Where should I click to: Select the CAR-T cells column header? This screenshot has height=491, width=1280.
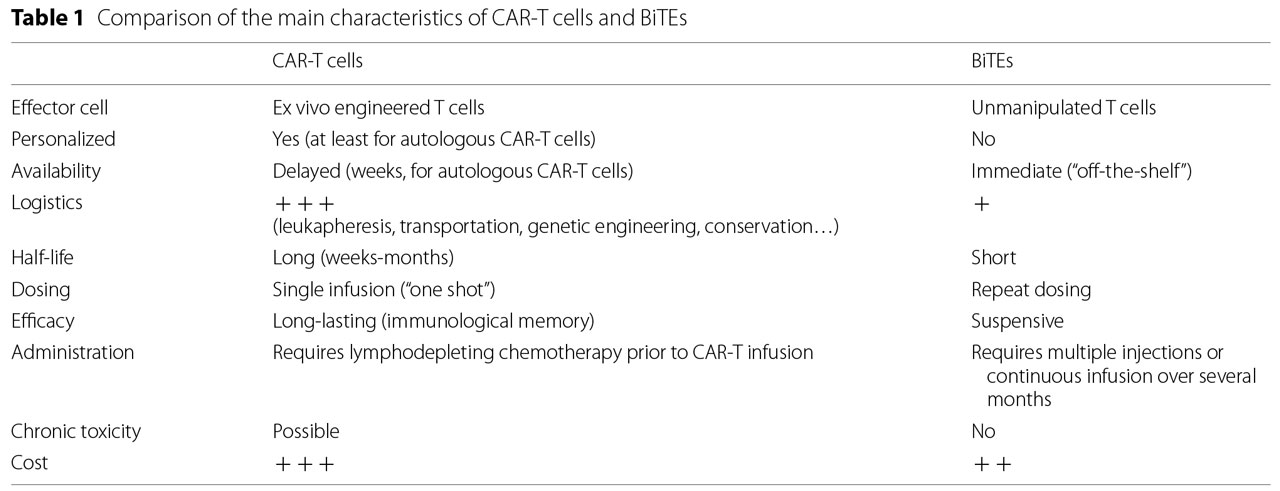[x=317, y=61]
